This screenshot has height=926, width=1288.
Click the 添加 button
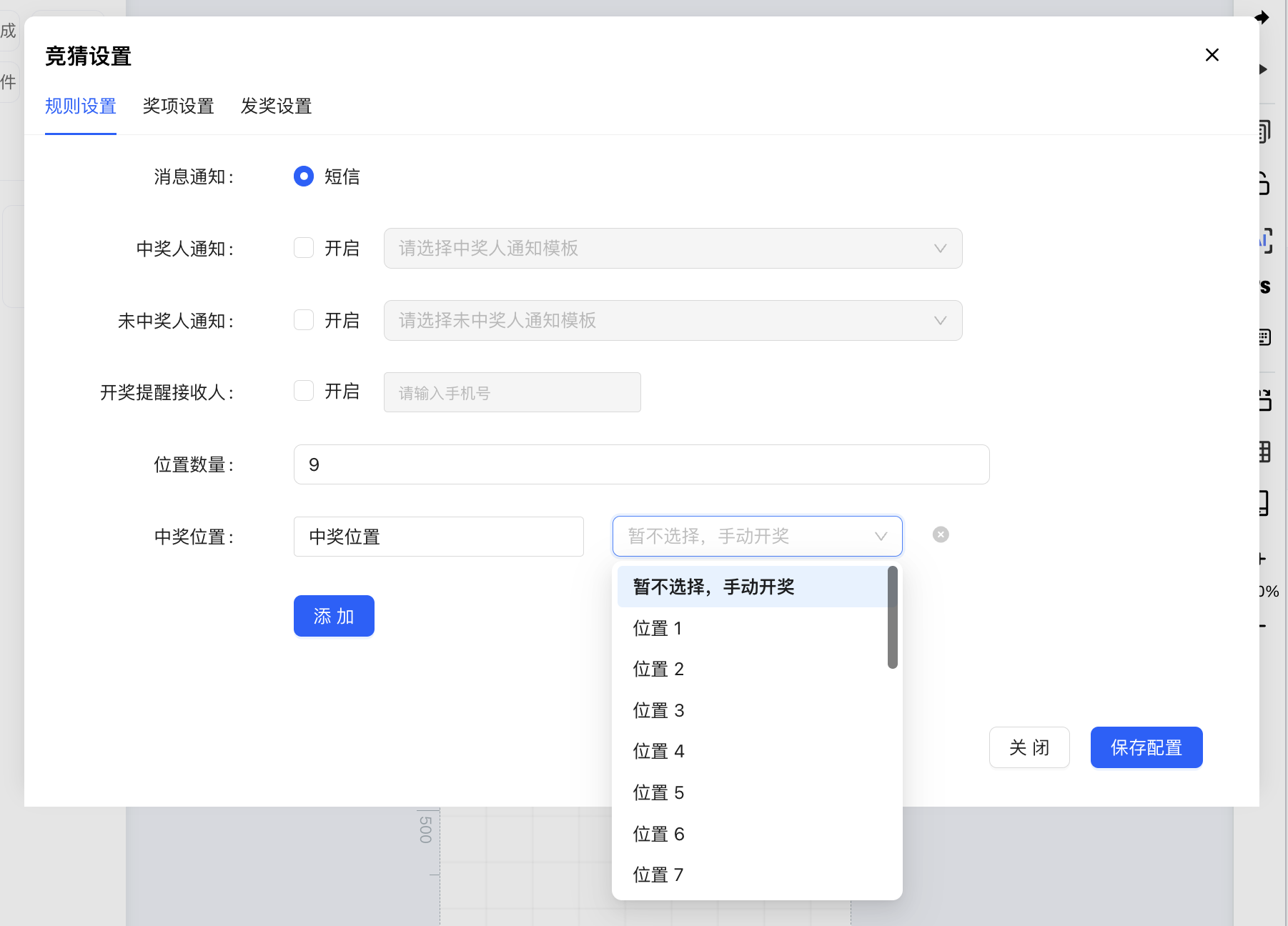click(334, 616)
